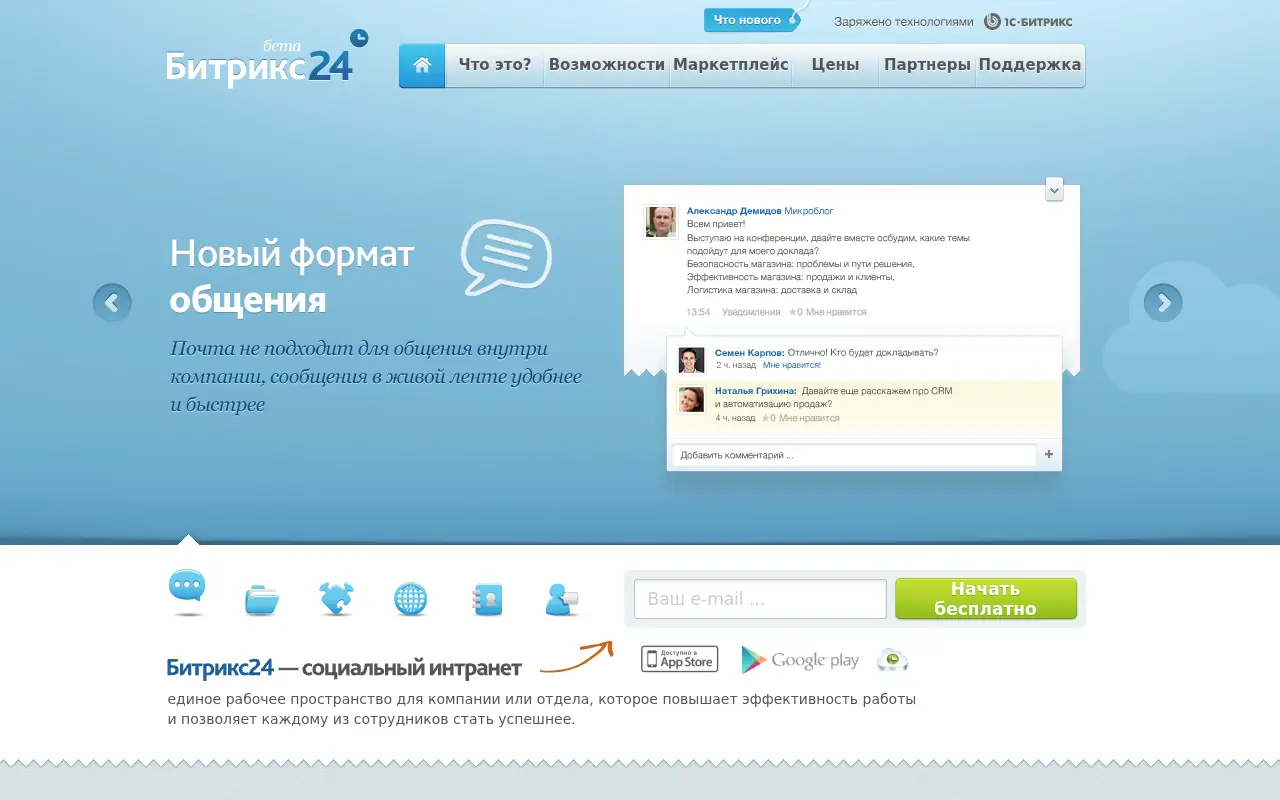The height and width of the screenshot is (800, 1280).
Task: Click the Добавить комментарий field
Action: tap(854, 455)
